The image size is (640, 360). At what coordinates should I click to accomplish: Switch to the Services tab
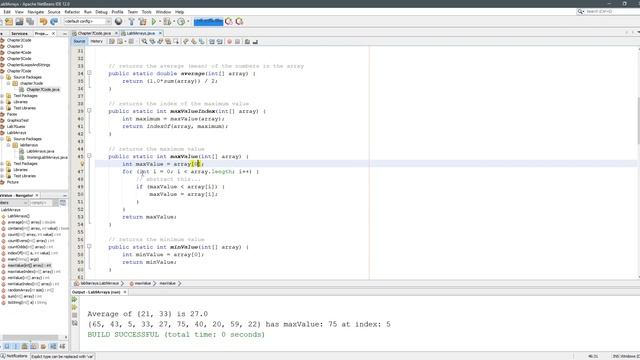19,33
